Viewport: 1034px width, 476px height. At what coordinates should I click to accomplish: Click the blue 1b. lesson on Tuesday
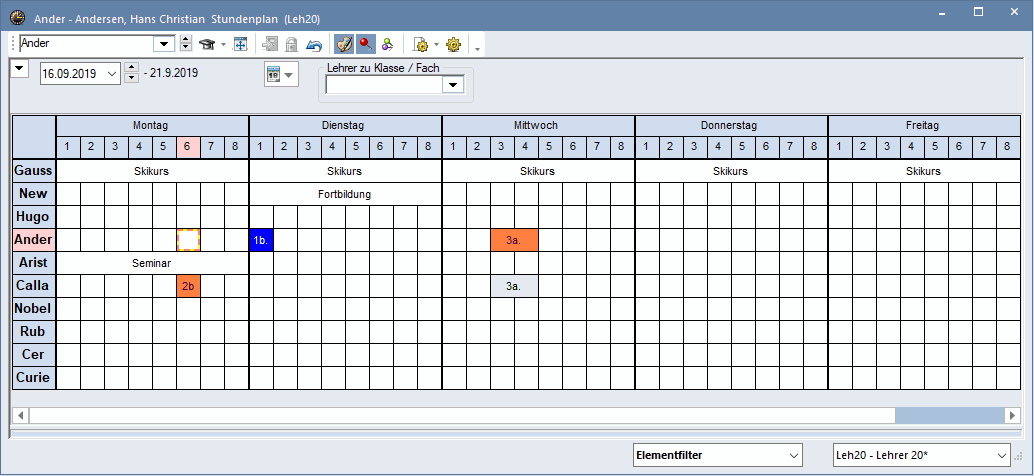pos(260,240)
